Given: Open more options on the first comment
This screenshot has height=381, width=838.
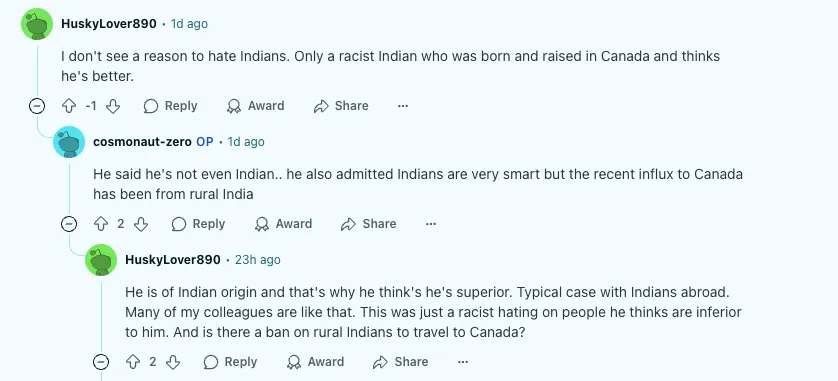Looking at the screenshot, I should coord(403,106).
